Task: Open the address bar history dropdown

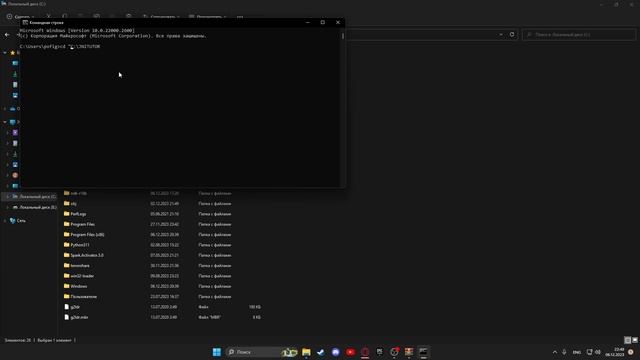Action: (x=501, y=35)
